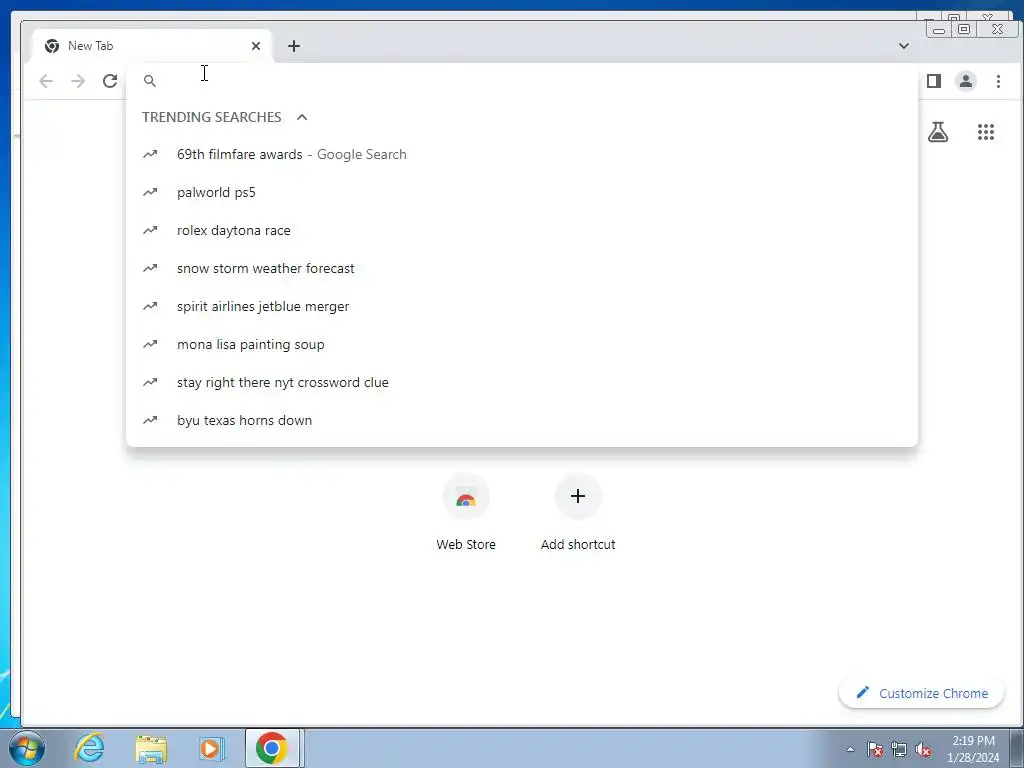Open Windows Explorer from taskbar

(x=151, y=748)
